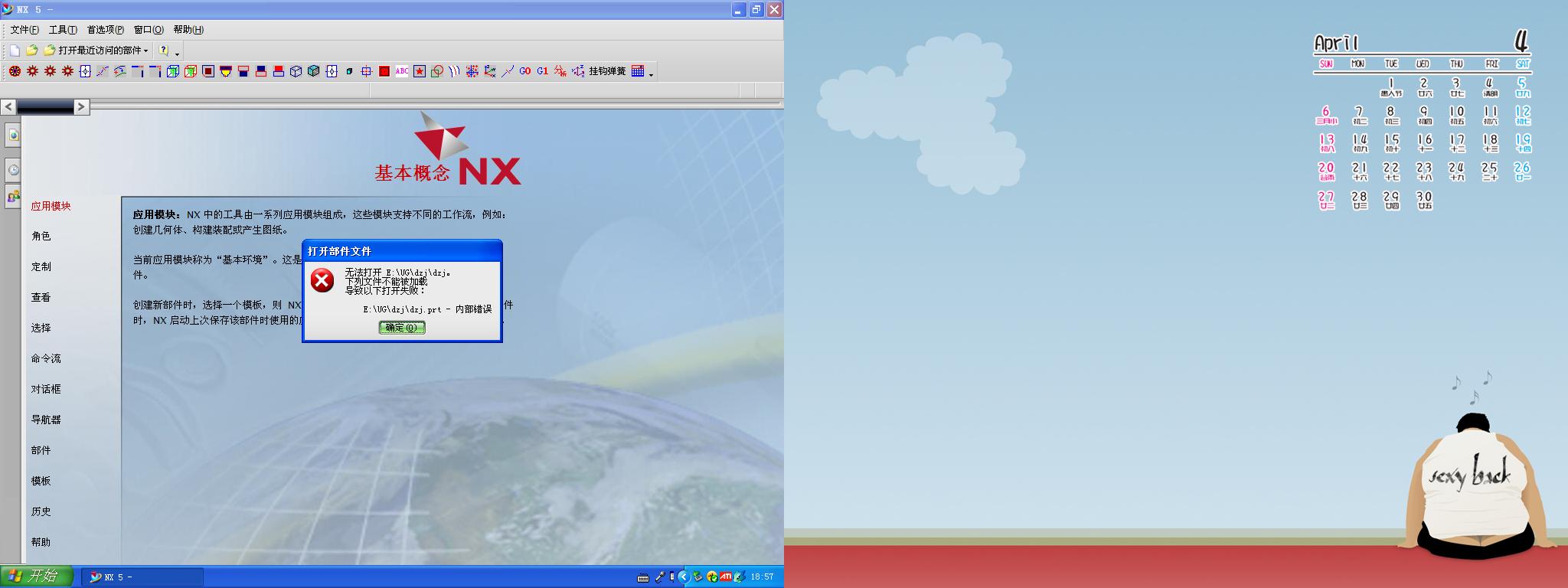Select the 查看 topic link
This screenshot has height=588, width=1568.
pyautogui.click(x=41, y=298)
